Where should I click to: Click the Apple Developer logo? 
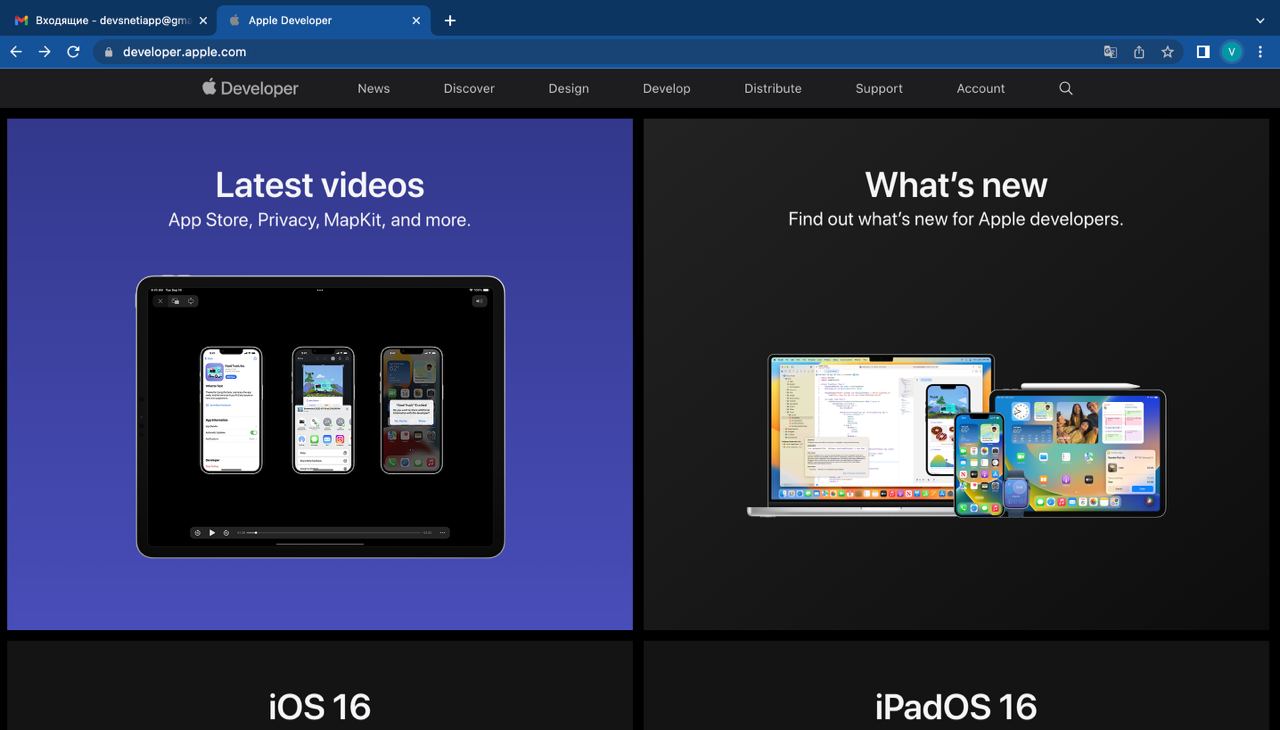250,88
